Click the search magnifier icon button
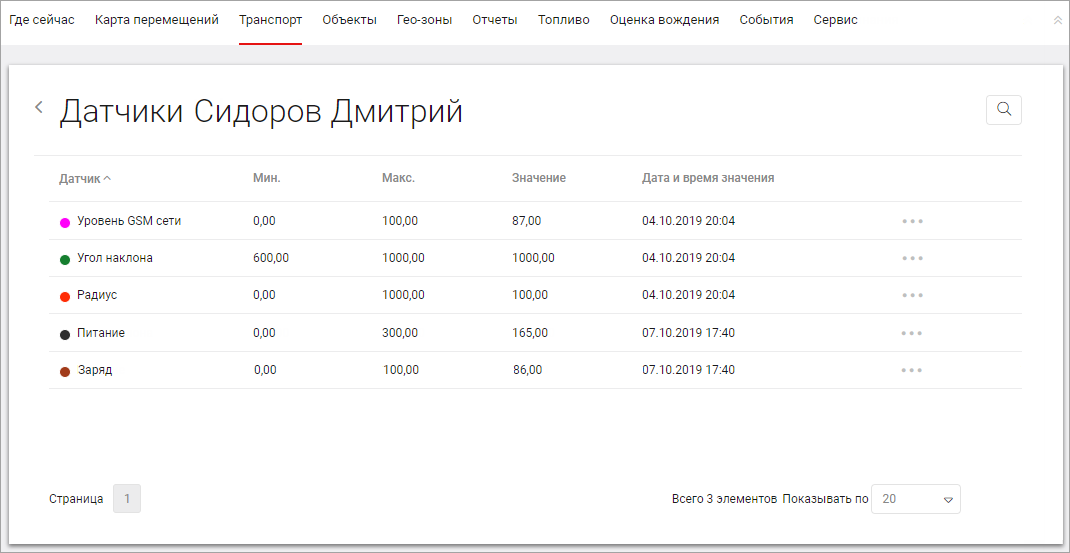Image resolution: width=1070 pixels, height=553 pixels. (1004, 109)
